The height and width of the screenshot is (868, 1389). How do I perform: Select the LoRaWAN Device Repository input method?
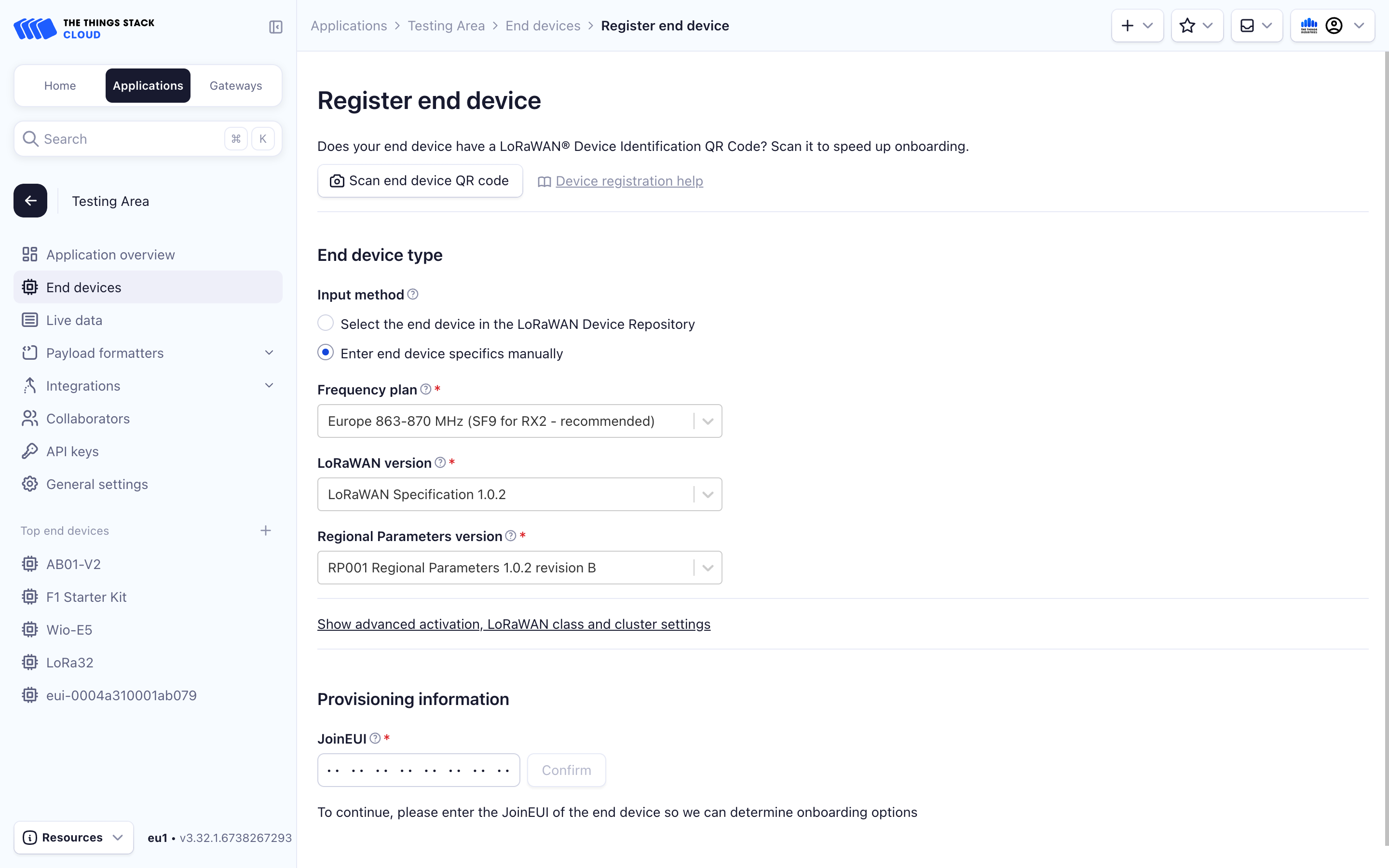click(x=326, y=323)
